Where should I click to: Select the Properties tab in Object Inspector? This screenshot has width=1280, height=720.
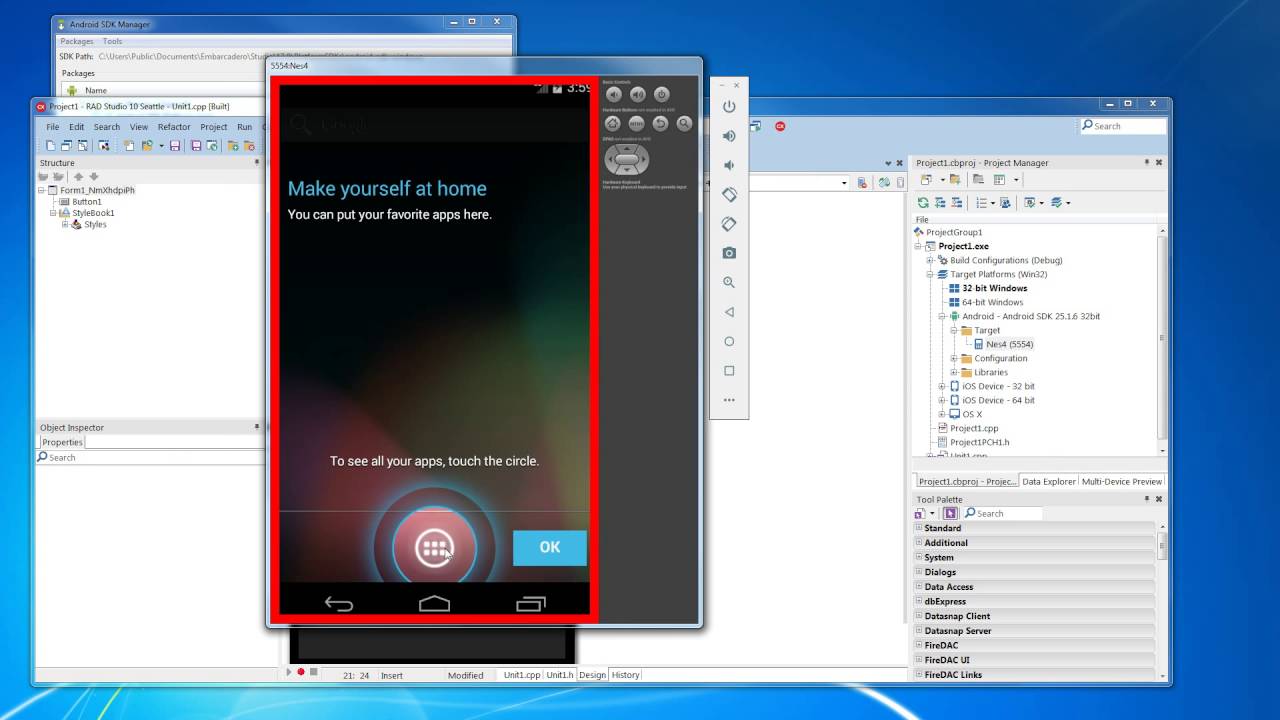tap(62, 442)
